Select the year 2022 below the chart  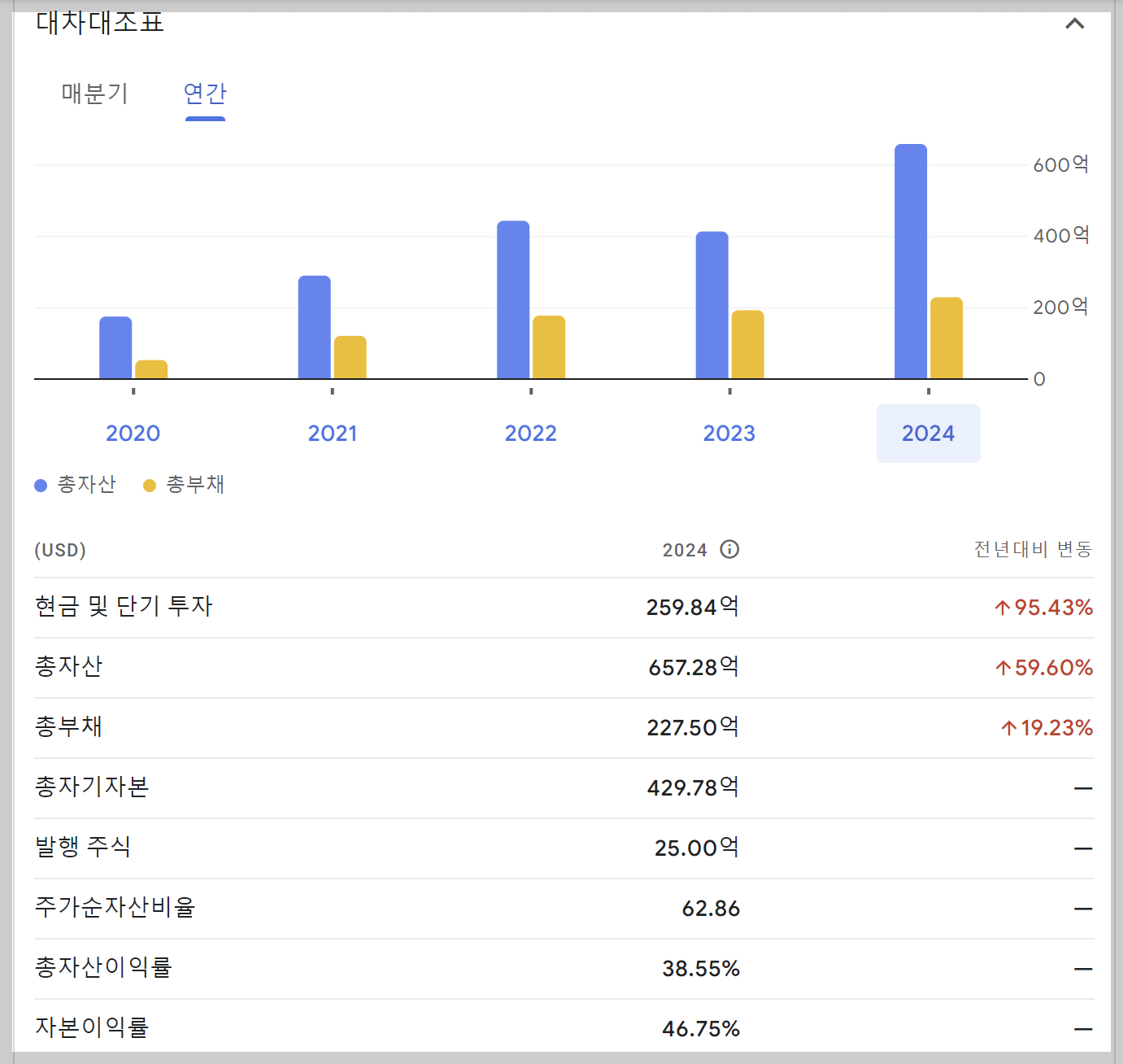530,433
